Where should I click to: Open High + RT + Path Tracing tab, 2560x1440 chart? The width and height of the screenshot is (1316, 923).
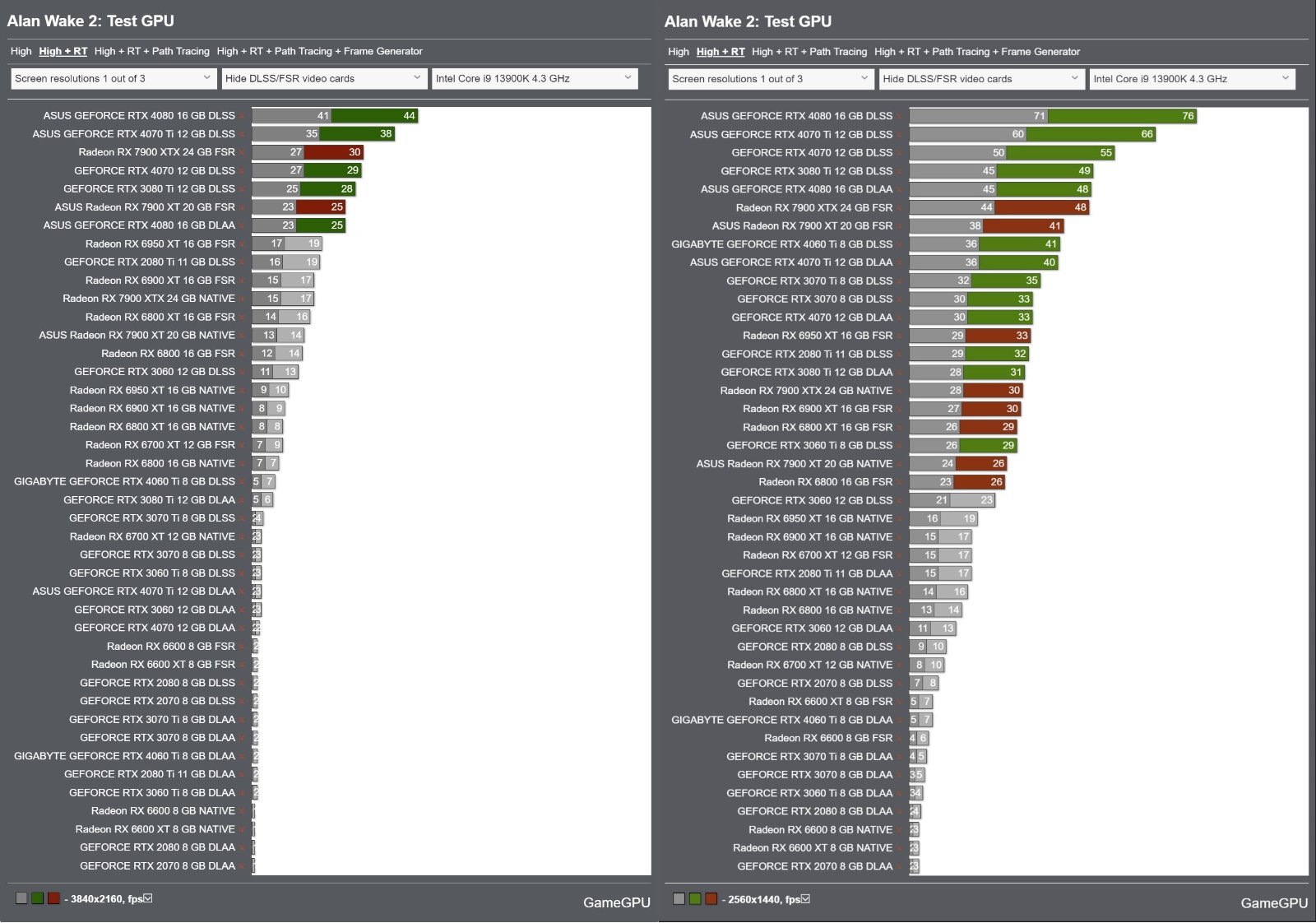tap(809, 52)
